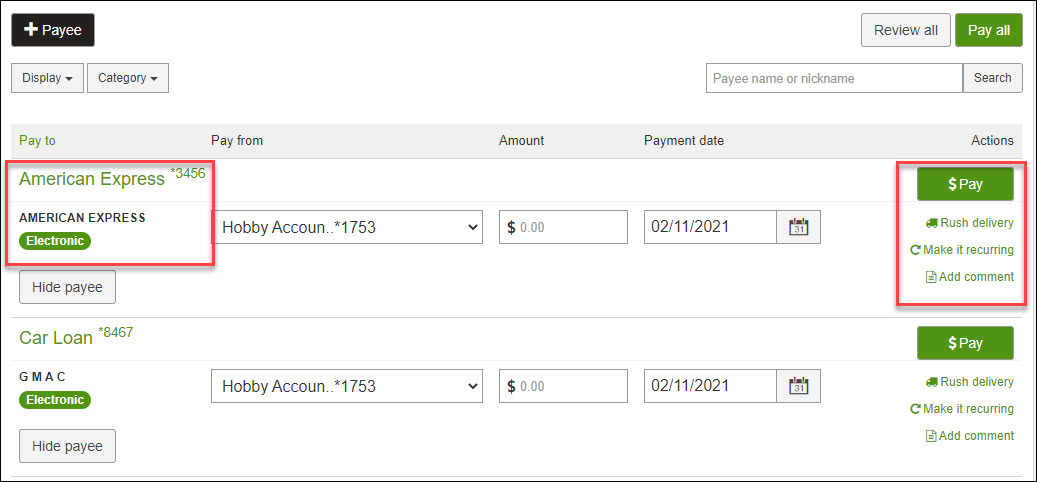Click the Electronic badge under AMERICAN EXPRESS
Image resolution: width=1037 pixels, height=482 pixels.
point(55,241)
